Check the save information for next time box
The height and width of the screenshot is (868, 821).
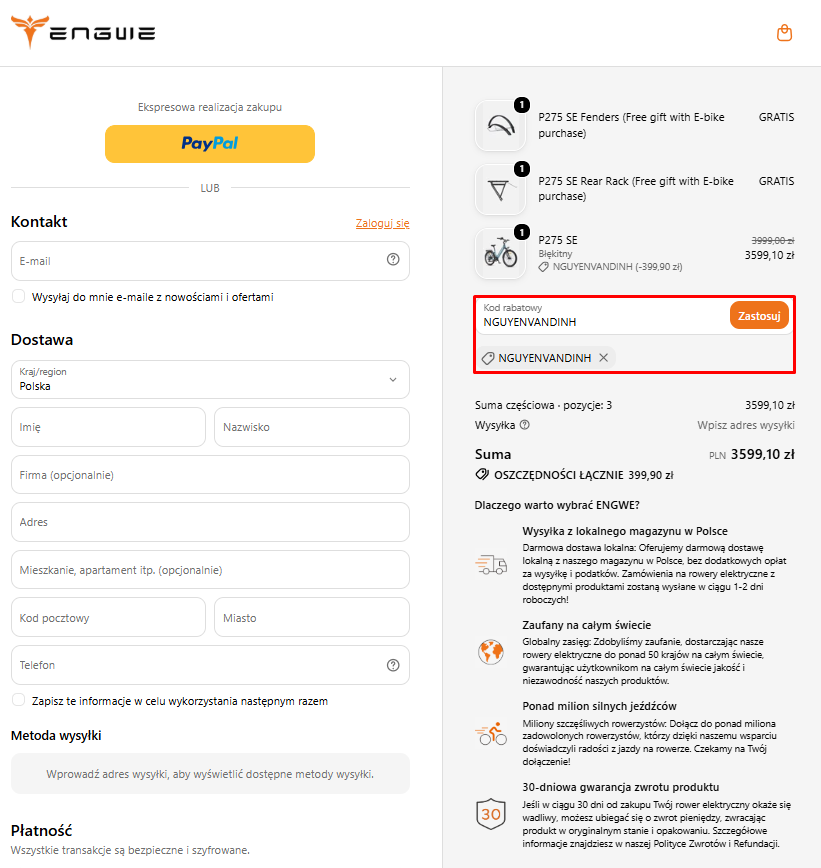[18, 700]
